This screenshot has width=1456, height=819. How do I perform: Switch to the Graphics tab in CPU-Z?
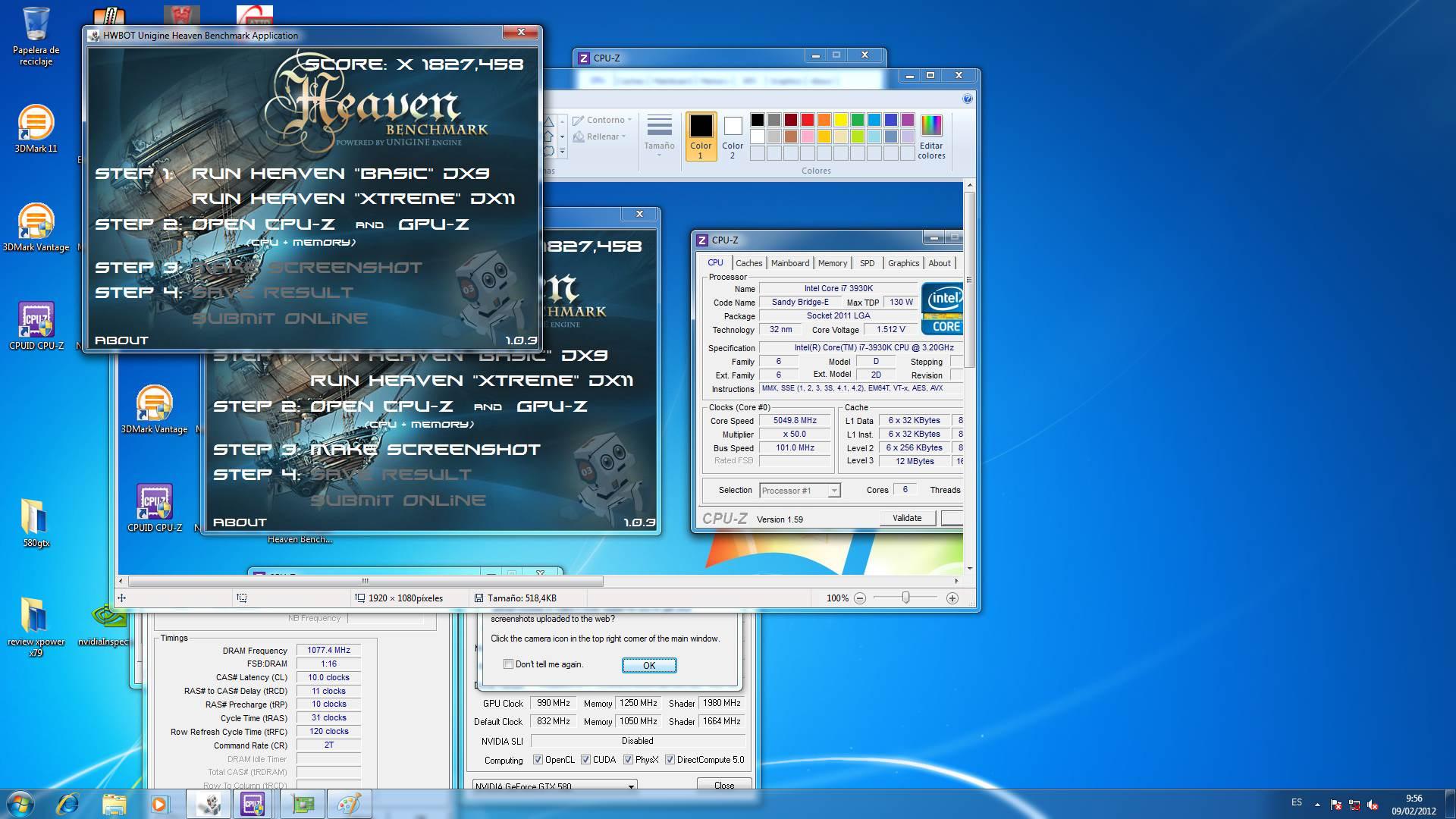click(x=903, y=263)
